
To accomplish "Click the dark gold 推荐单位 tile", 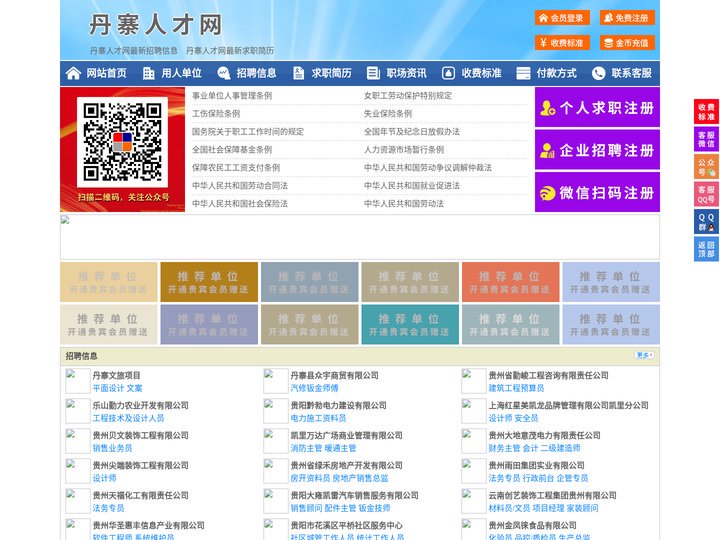I will 209,282.
